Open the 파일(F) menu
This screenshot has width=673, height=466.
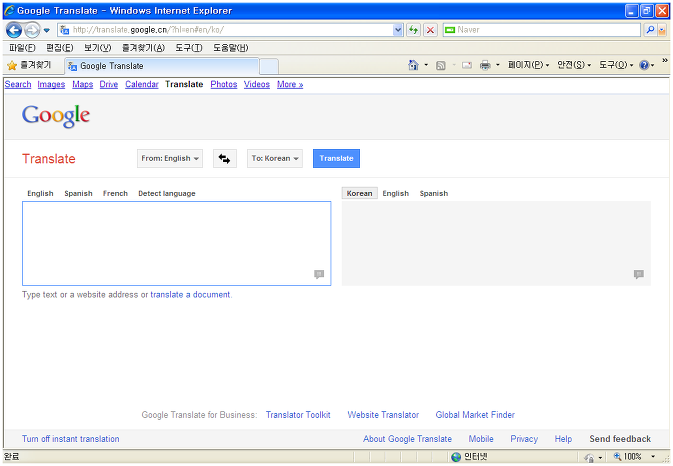click(22, 48)
